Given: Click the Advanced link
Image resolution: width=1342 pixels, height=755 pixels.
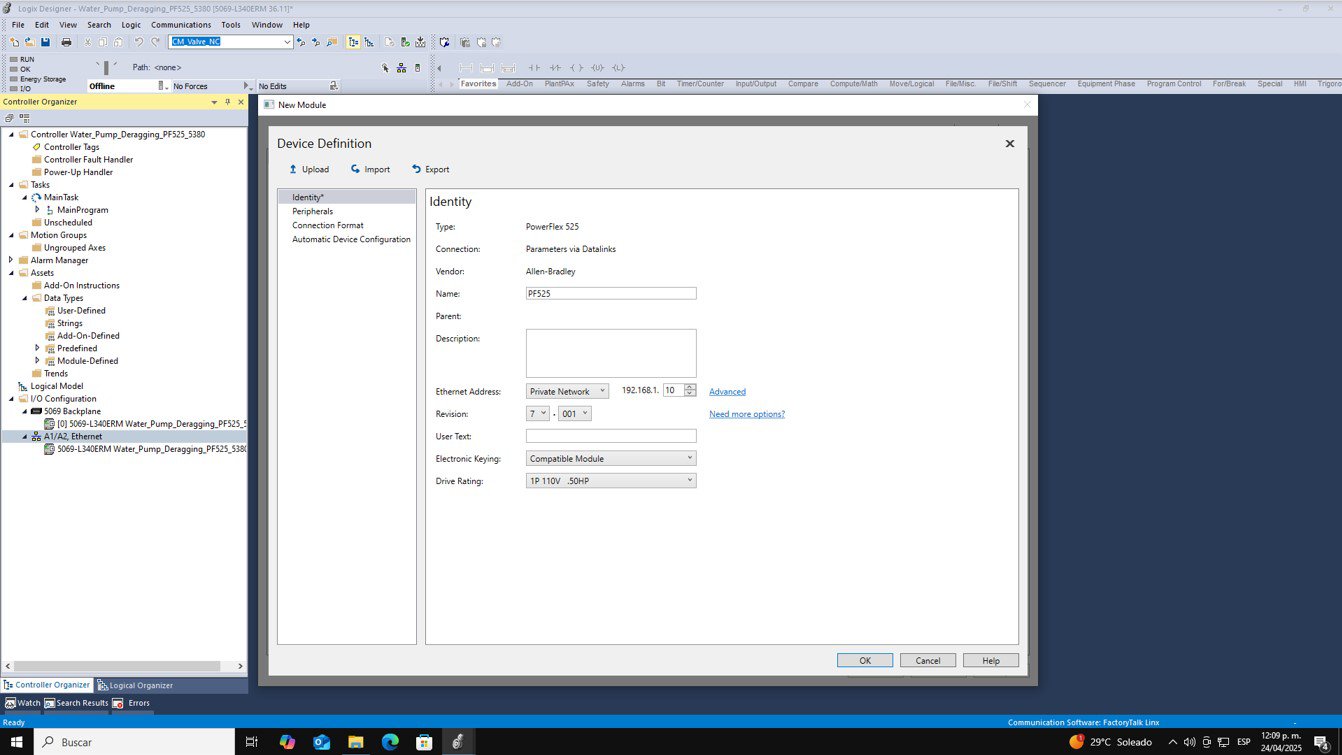Looking at the screenshot, I should coord(727,392).
